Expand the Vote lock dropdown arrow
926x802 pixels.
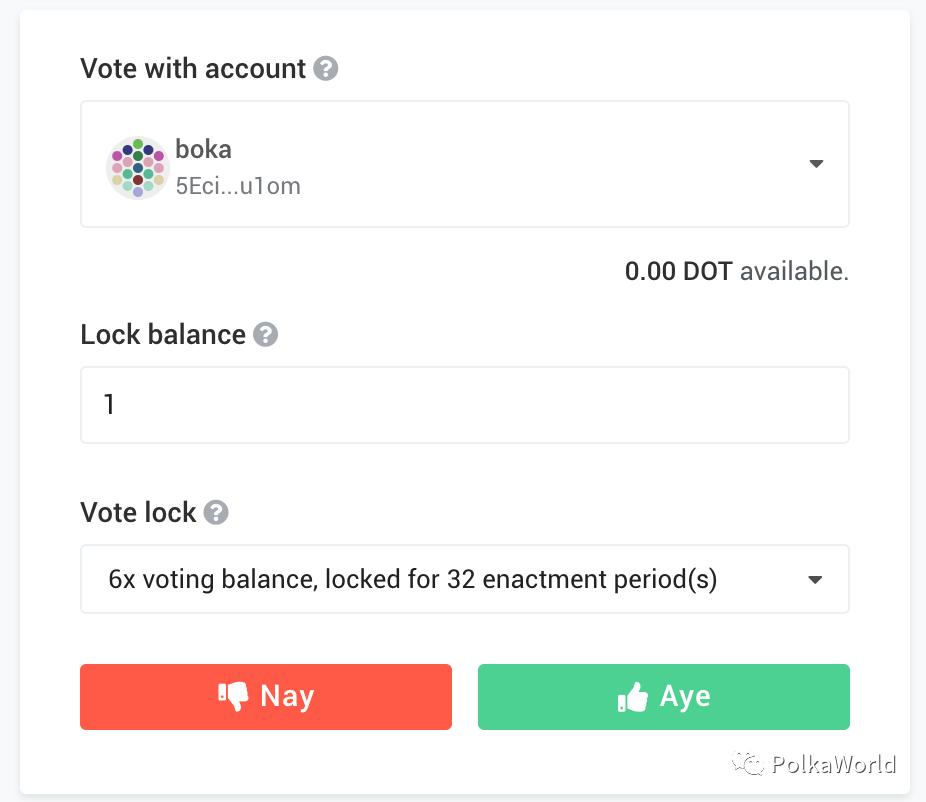tap(816, 579)
